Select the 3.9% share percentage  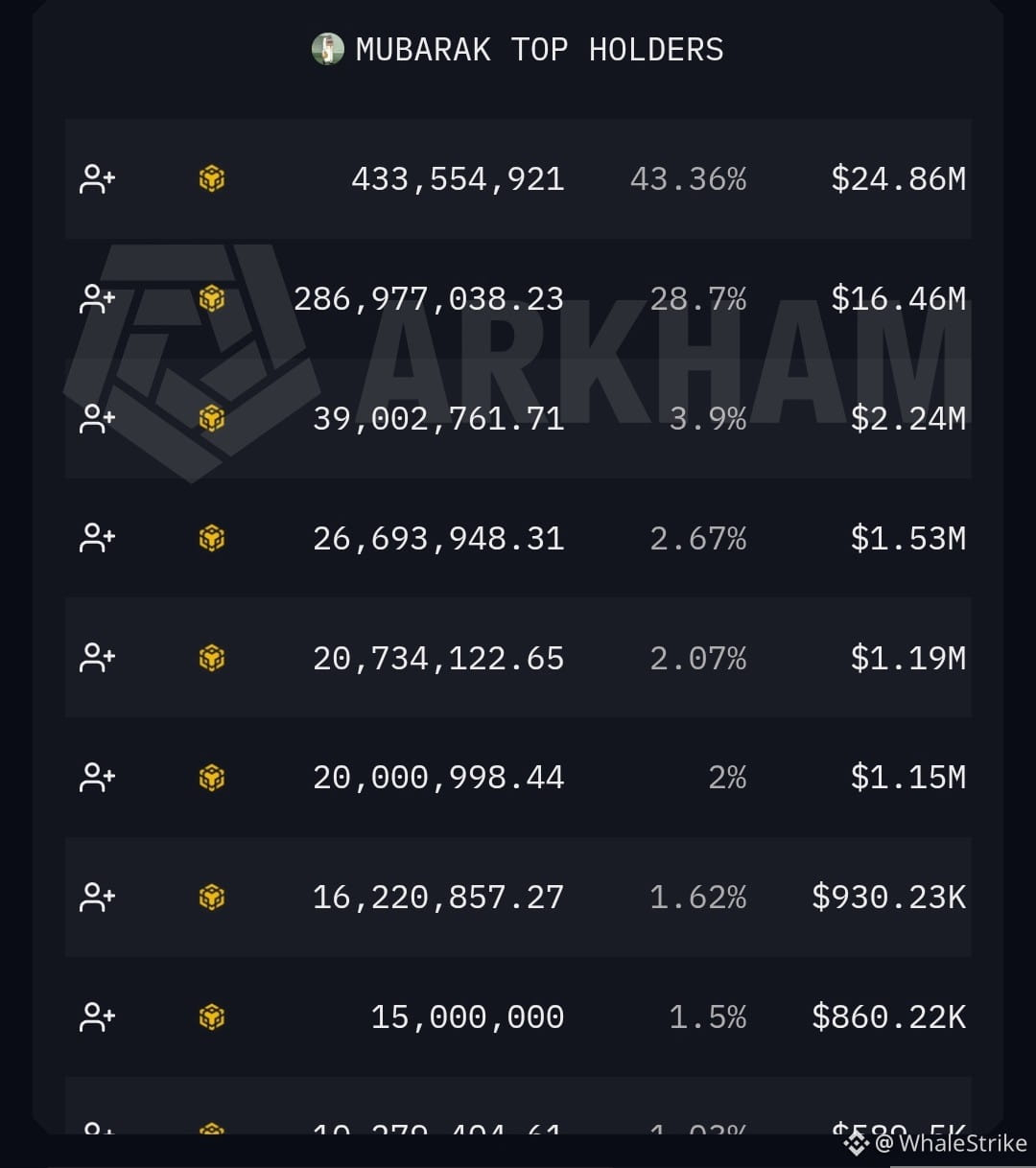click(707, 419)
